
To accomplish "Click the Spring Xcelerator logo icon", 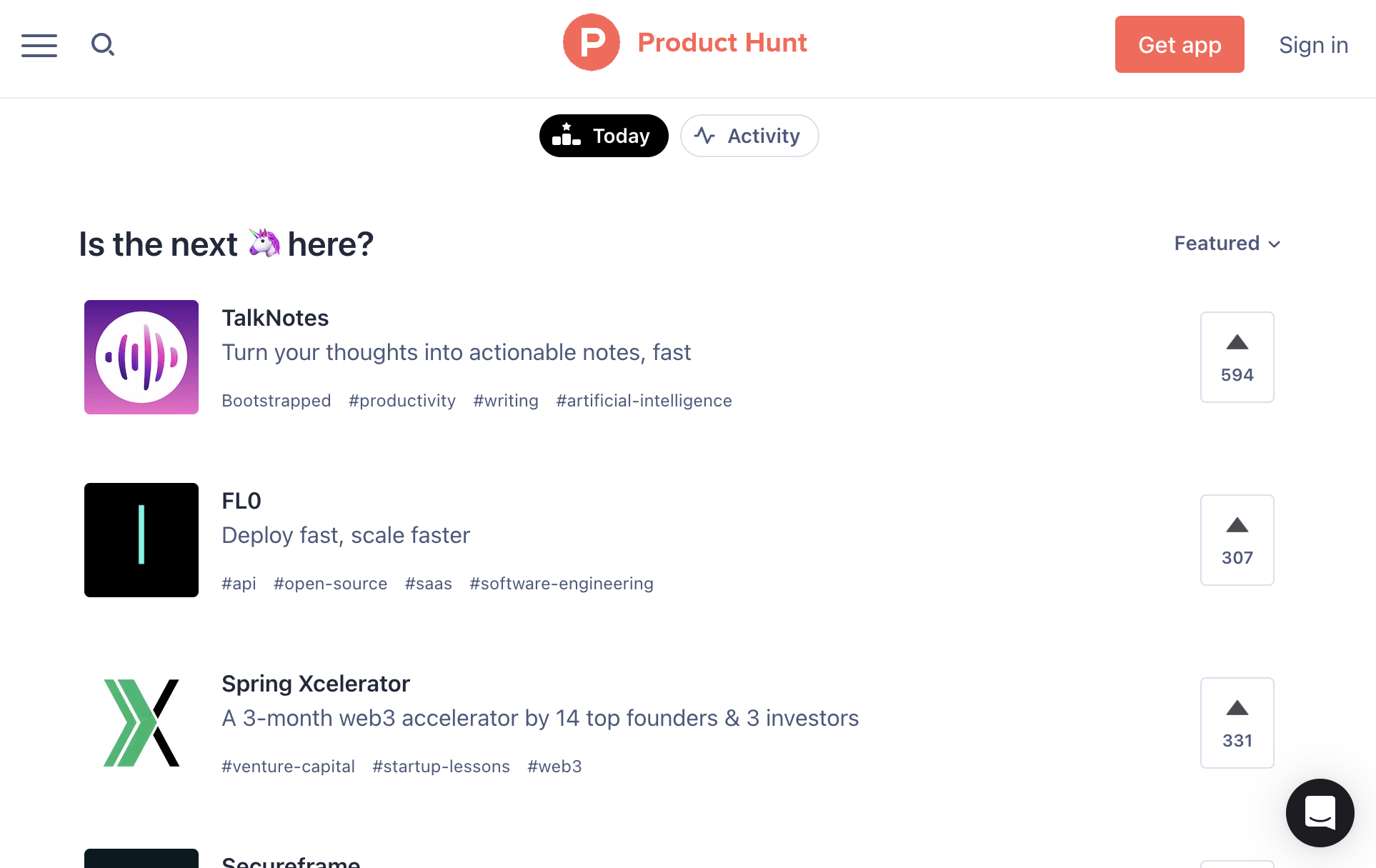I will coord(141,723).
